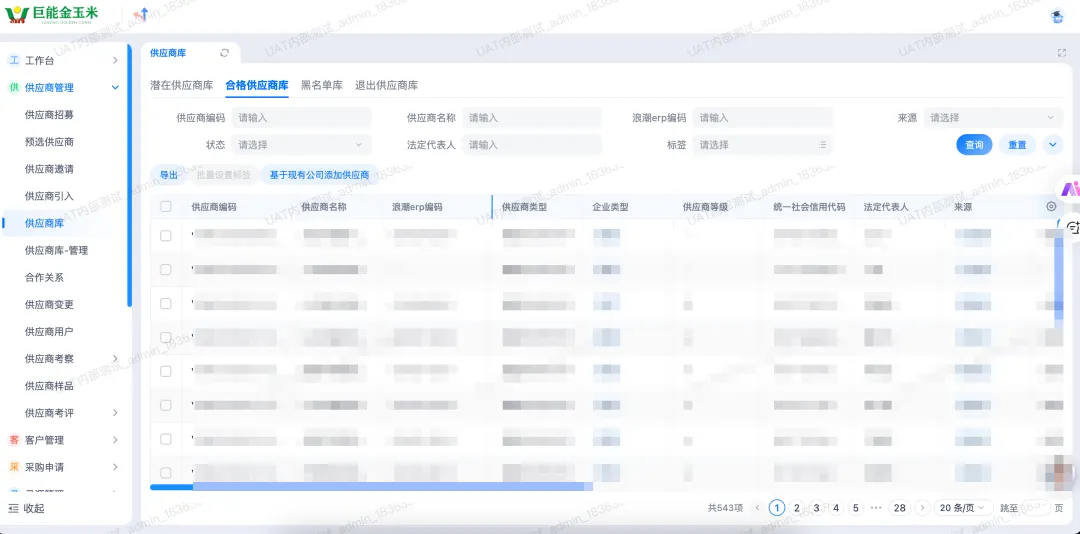Click 基于现有公司添加供应商 button
Image resolution: width=1080 pixels, height=534 pixels.
320,175
